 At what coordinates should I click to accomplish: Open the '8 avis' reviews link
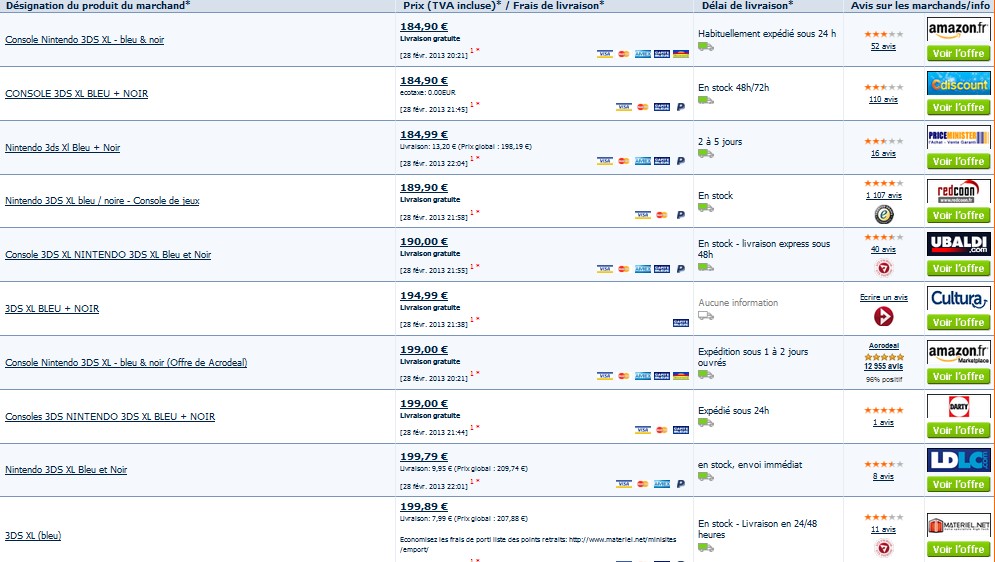click(883, 476)
